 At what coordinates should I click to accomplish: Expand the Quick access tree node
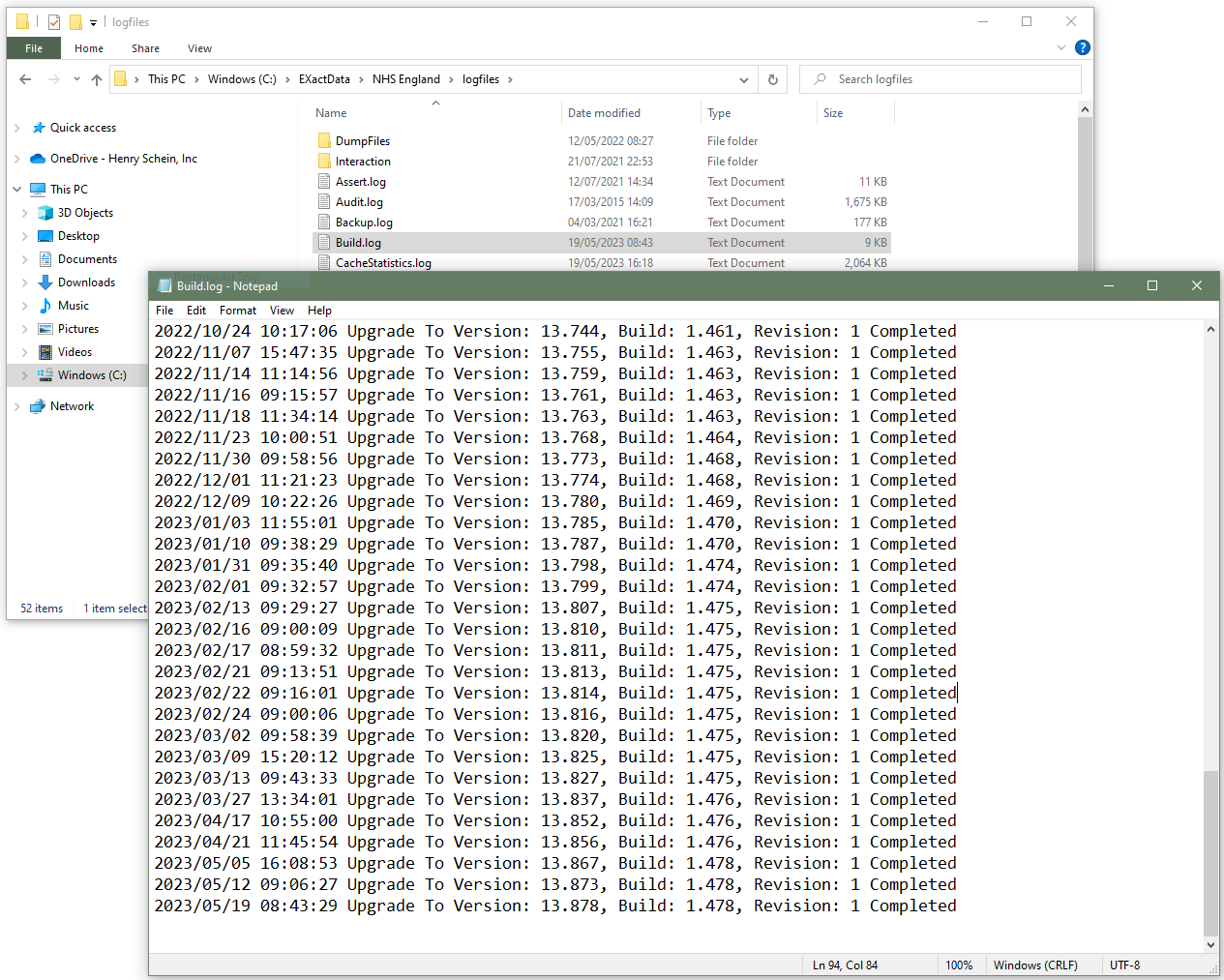(x=17, y=128)
